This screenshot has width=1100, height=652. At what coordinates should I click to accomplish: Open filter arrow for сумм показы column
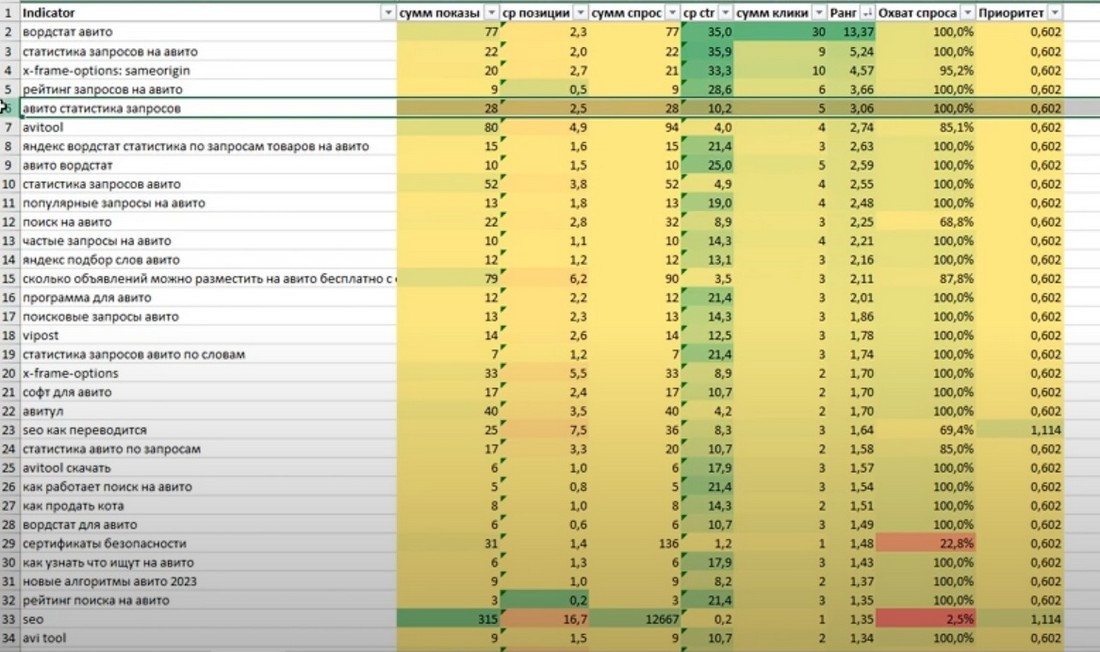point(490,13)
